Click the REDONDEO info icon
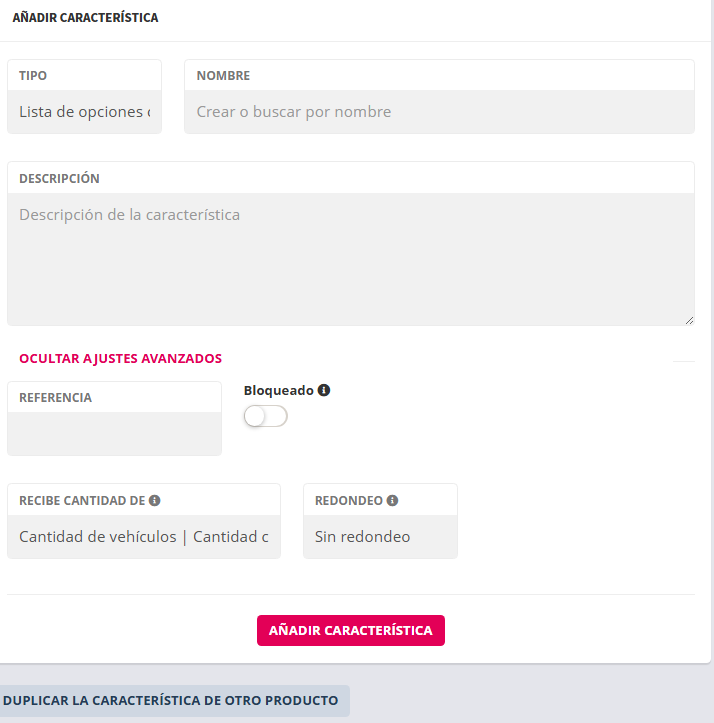 392,500
